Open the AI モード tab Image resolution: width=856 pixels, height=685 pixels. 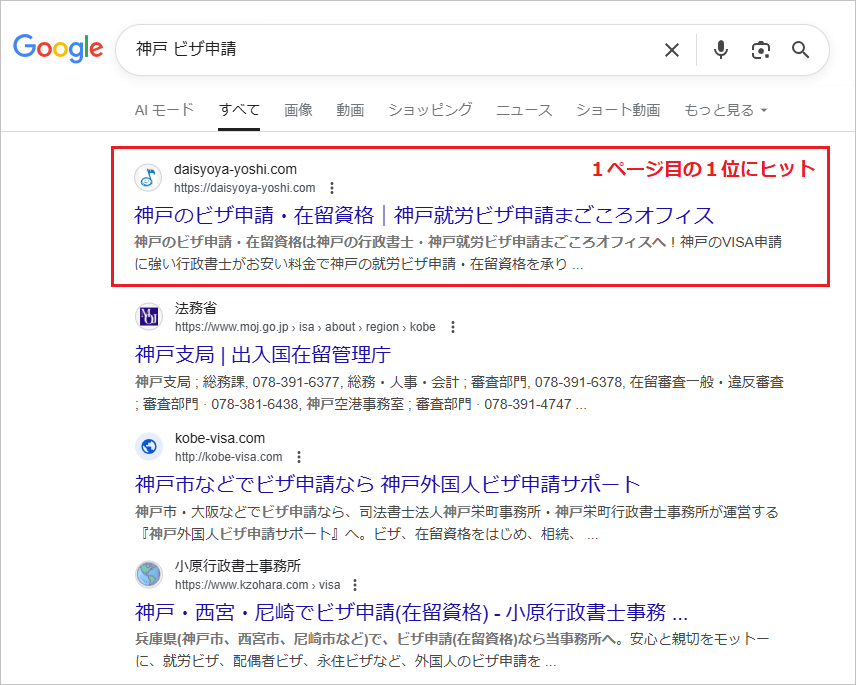click(x=164, y=110)
